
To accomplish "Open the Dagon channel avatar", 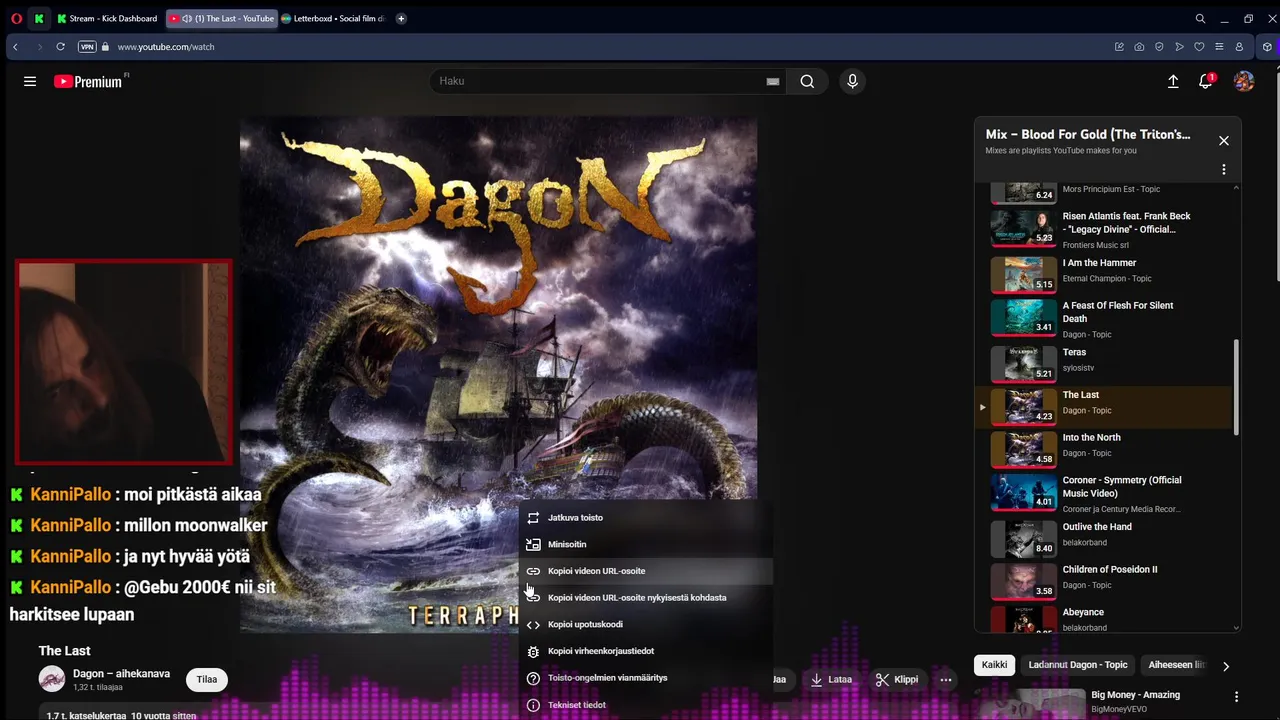I will (52, 679).
